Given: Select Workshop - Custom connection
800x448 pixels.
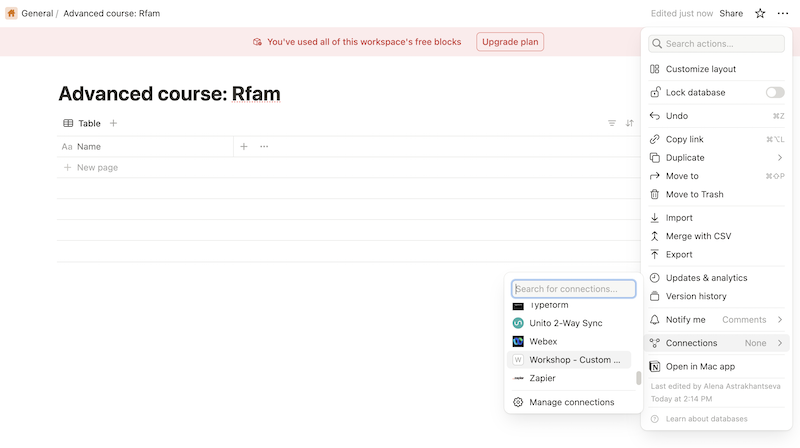Looking at the screenshot, I should pyautogui.click(x=569, y=360).
